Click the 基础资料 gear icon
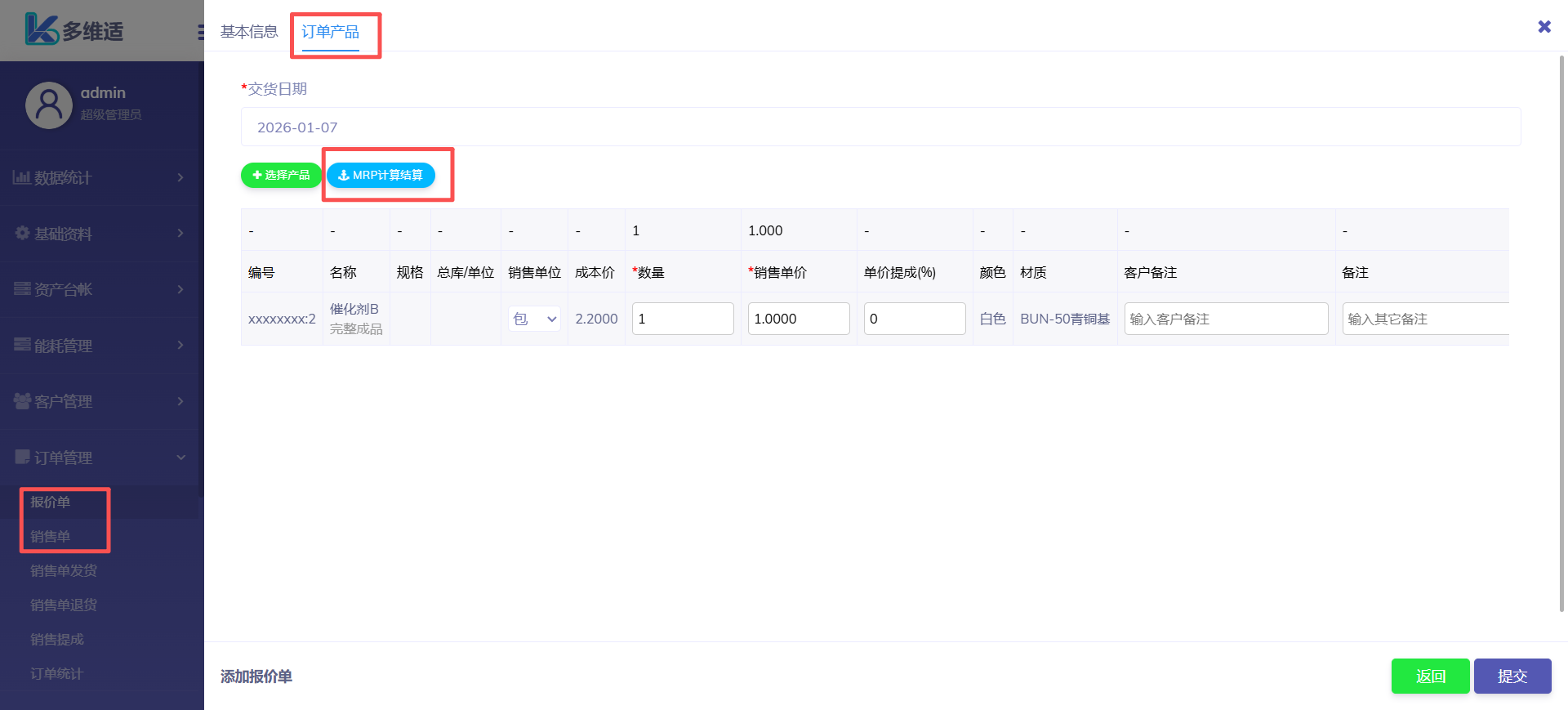Viewport: 1568px width, 710px height. tap(22, 233)
